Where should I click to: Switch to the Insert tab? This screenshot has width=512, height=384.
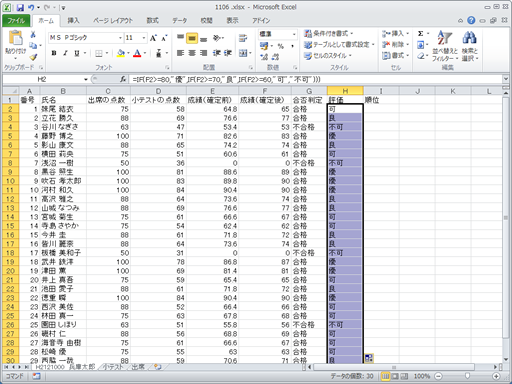click(73, 21)
